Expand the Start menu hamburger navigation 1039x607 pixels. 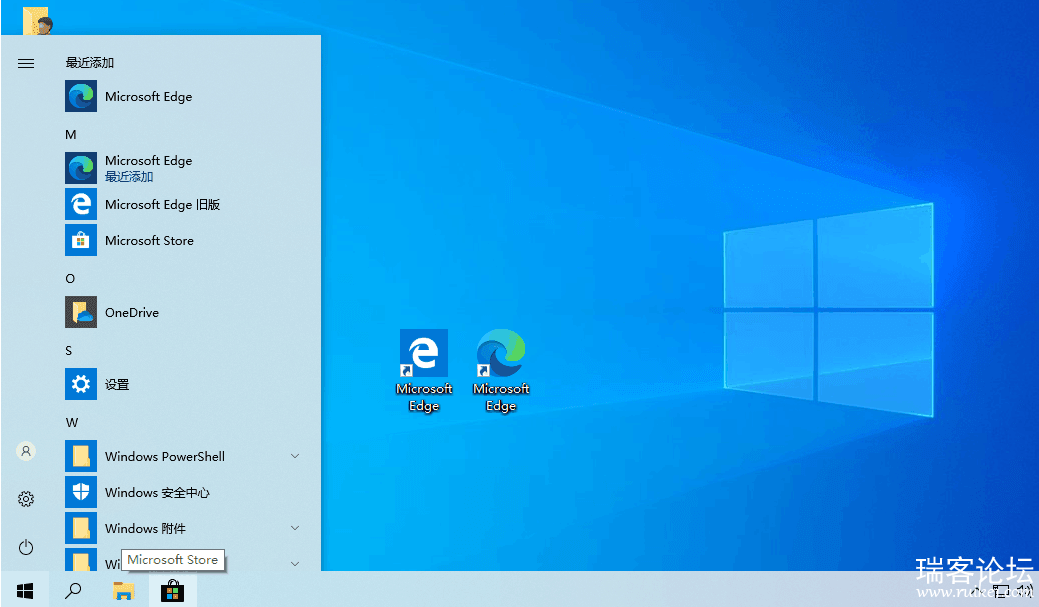[26, 64]
